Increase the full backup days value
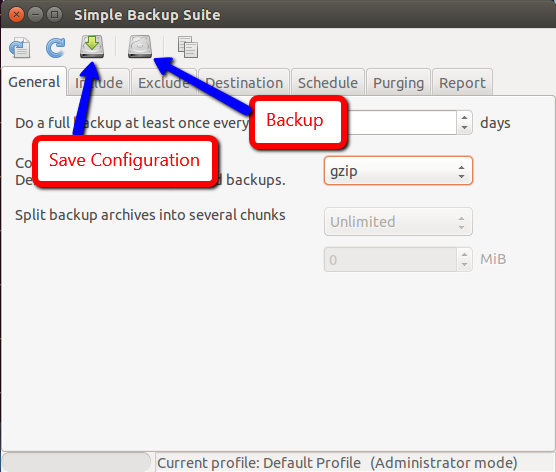 [x=465, y=117]
